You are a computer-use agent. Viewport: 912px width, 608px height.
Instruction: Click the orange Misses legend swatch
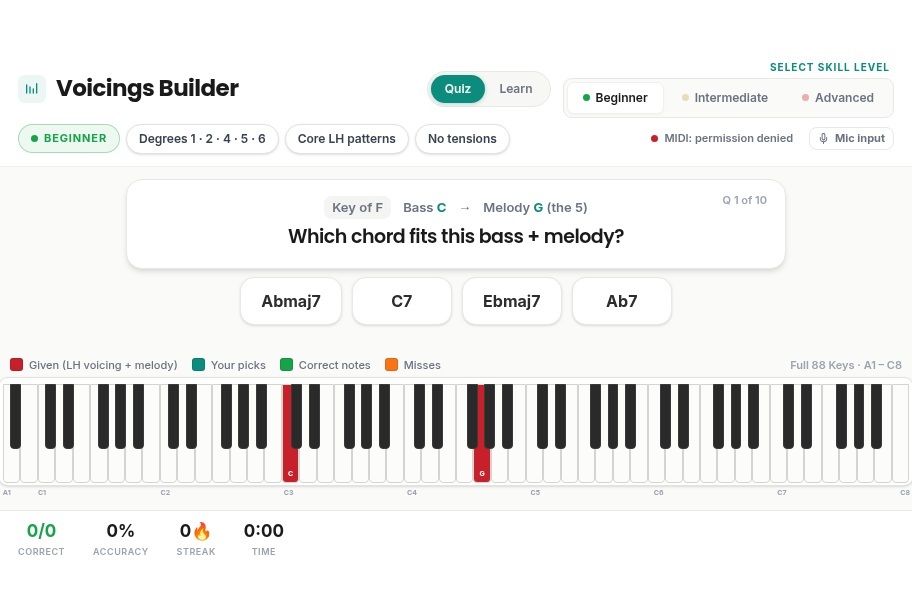[391, 365]
